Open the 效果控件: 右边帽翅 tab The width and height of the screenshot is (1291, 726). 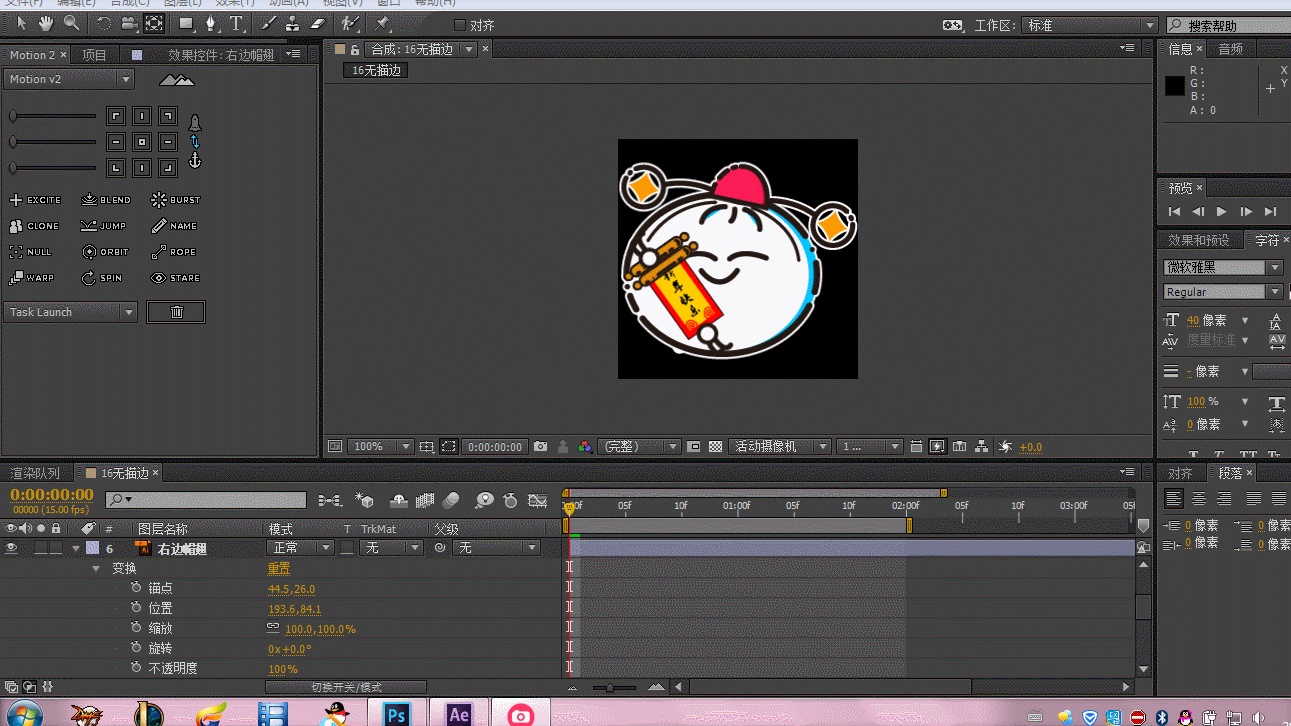pyautogui.click(x=221, y=55)
